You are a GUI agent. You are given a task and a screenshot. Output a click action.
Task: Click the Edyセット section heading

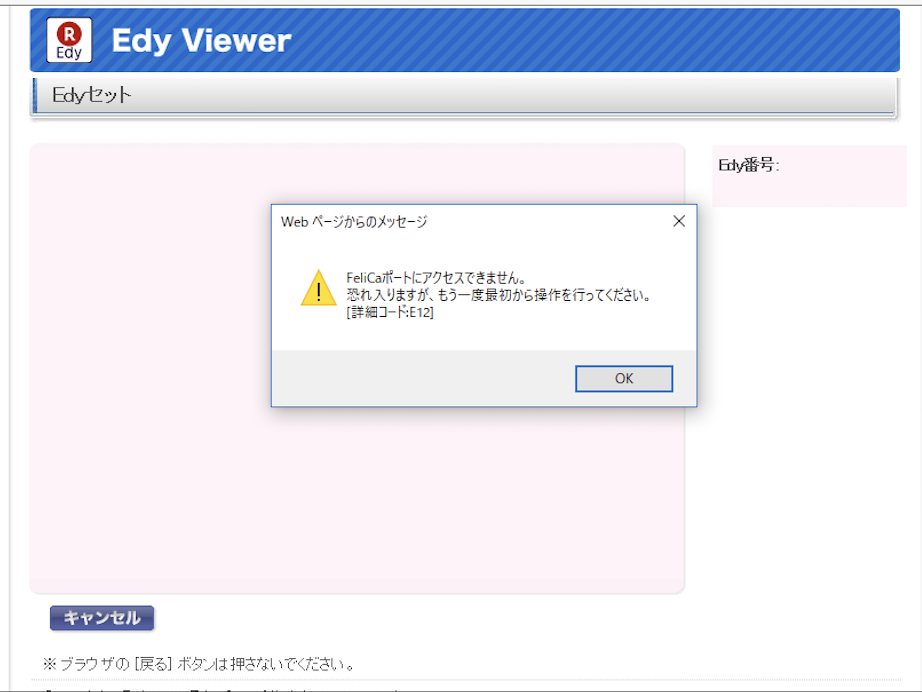(x=92, y=95)
